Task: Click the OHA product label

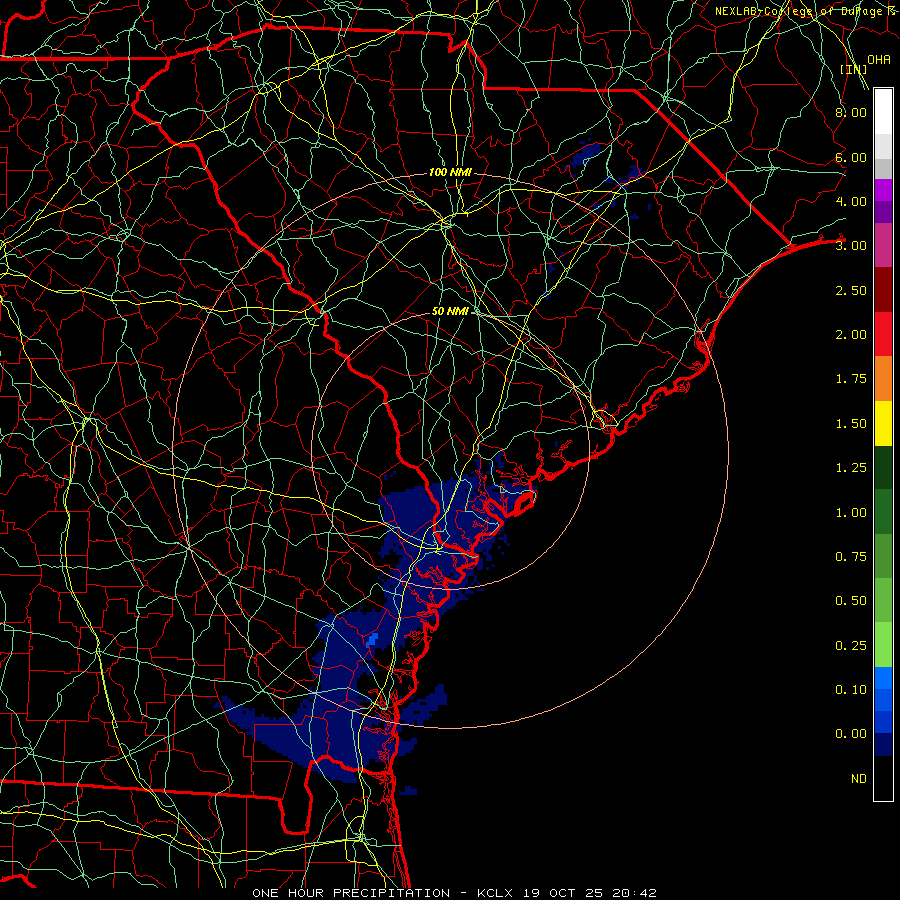Action: click(x=879, y=60)
